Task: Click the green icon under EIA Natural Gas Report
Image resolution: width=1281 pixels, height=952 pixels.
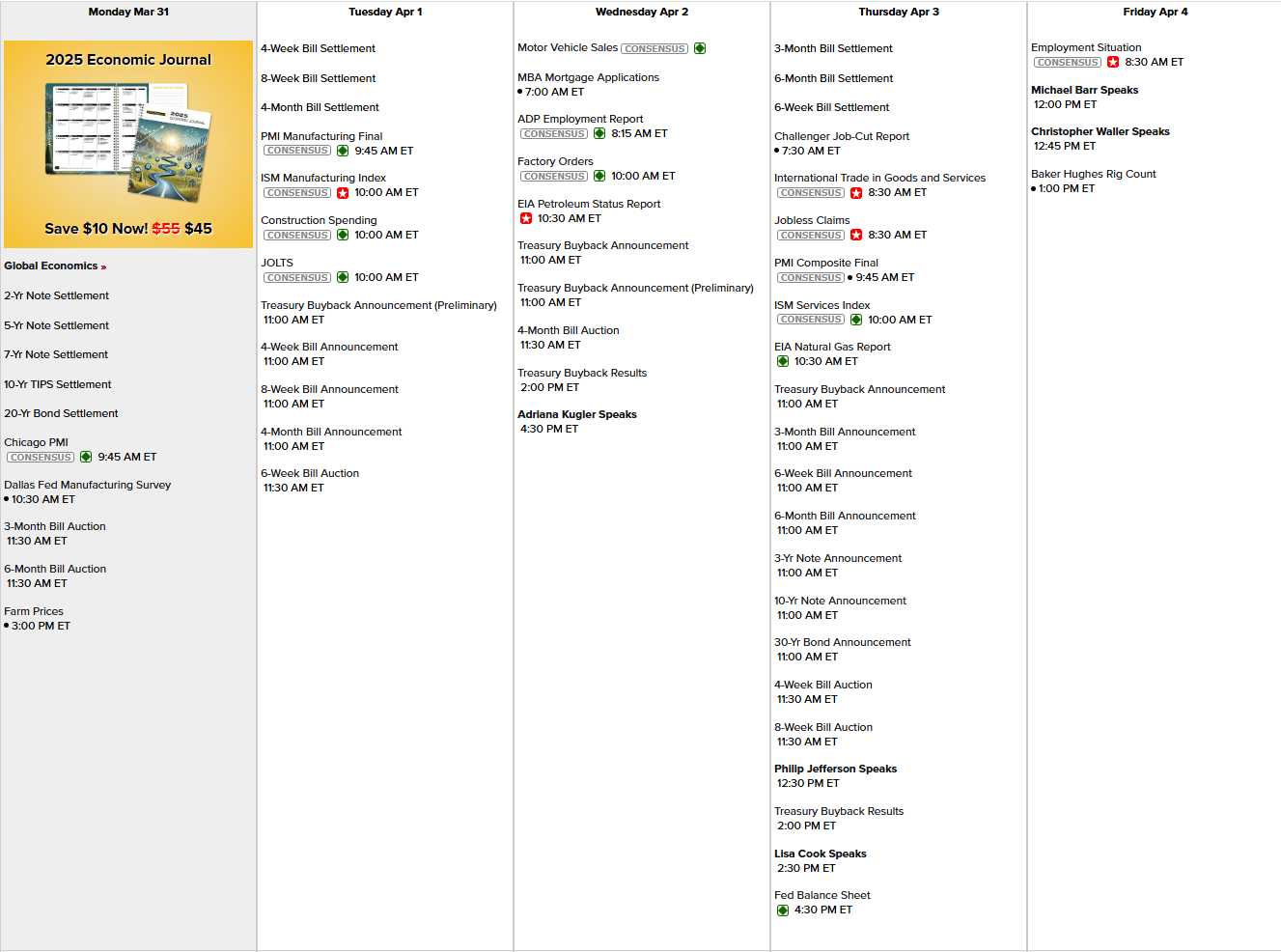Action: 783,362
